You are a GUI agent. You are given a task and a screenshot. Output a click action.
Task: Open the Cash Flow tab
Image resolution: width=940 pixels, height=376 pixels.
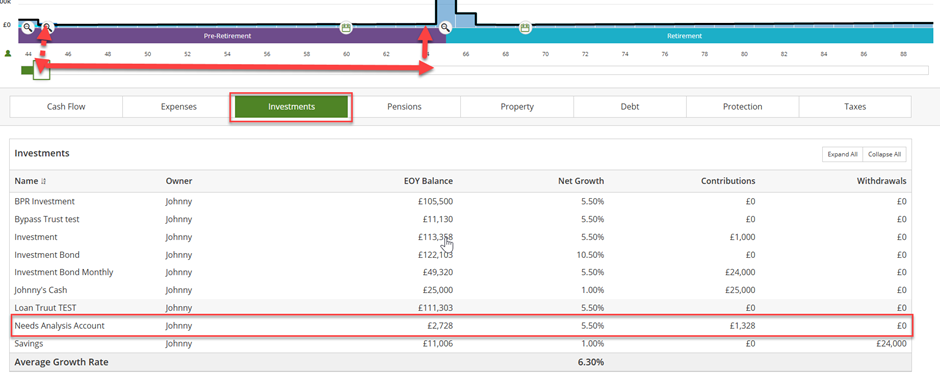(x=66, y=107)
